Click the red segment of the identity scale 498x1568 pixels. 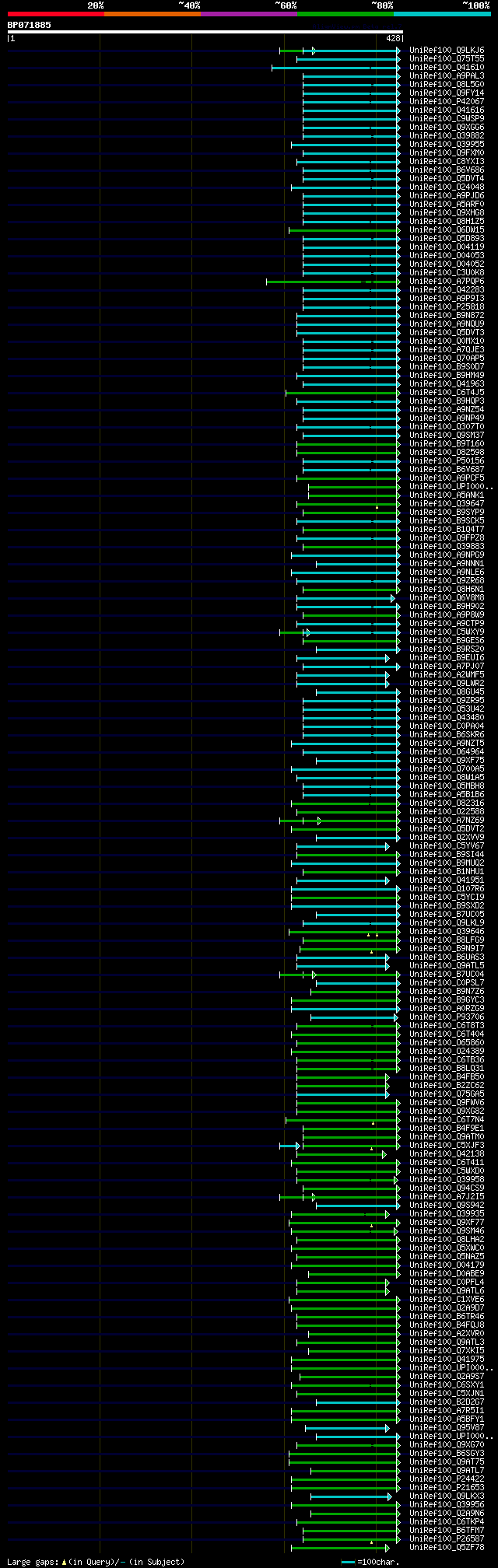coord(55,14)
